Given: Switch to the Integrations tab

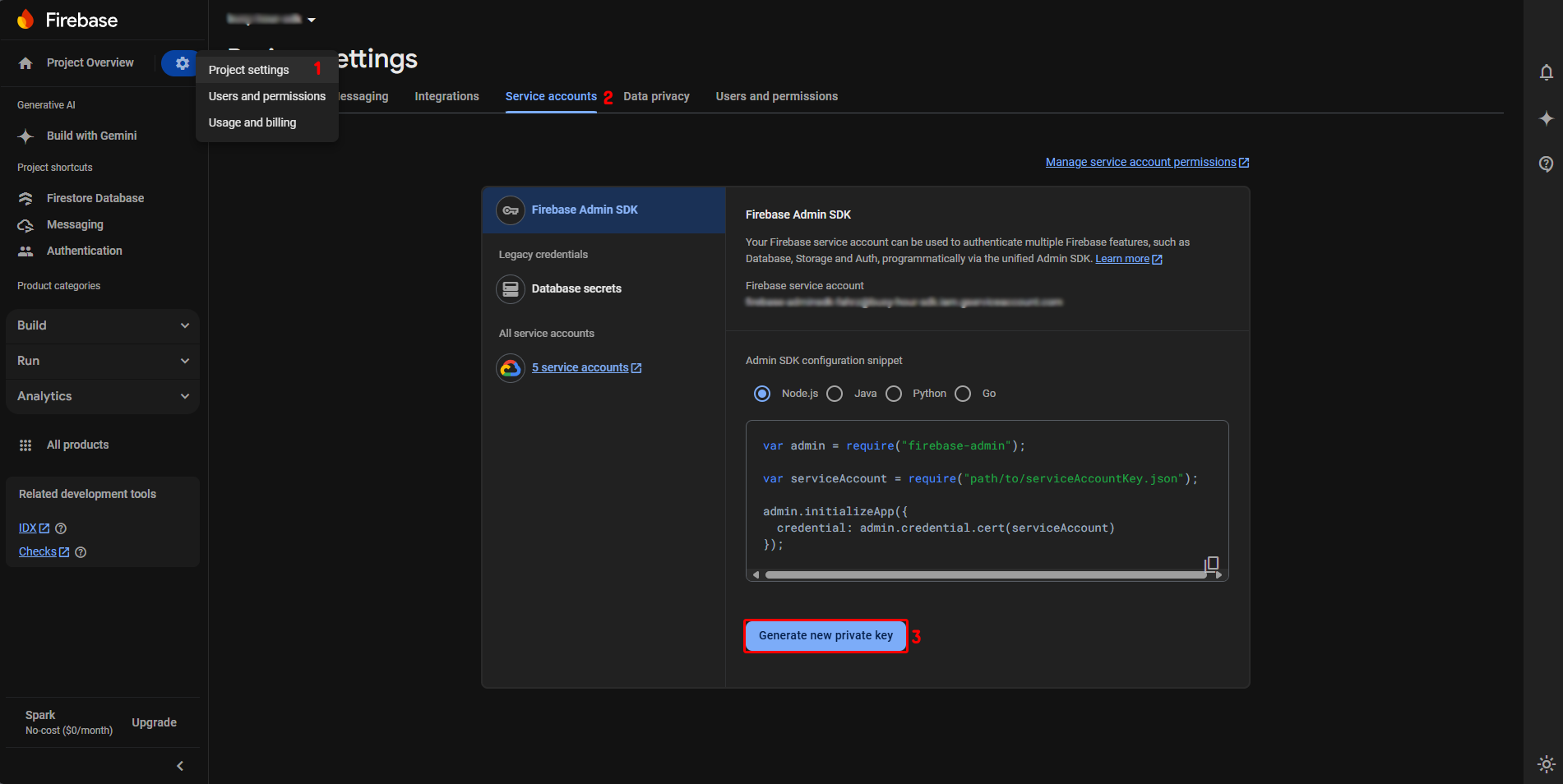Looking at the screenshot, I should point(446,96).
